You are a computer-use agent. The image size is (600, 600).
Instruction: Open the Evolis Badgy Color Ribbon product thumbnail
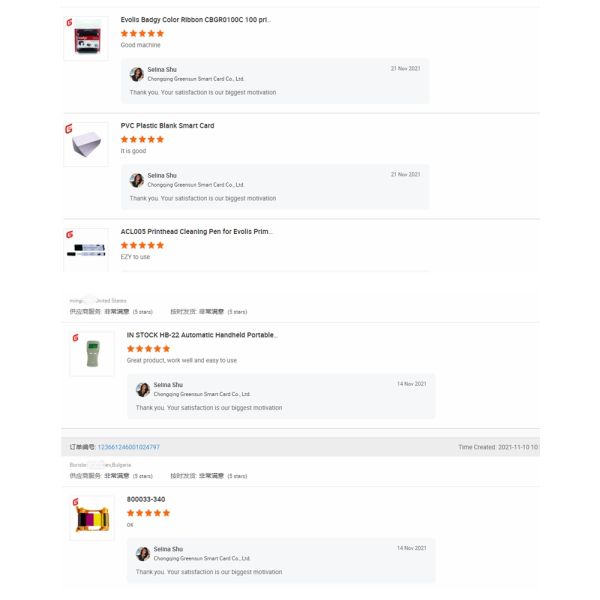click(x=85, y=39)
